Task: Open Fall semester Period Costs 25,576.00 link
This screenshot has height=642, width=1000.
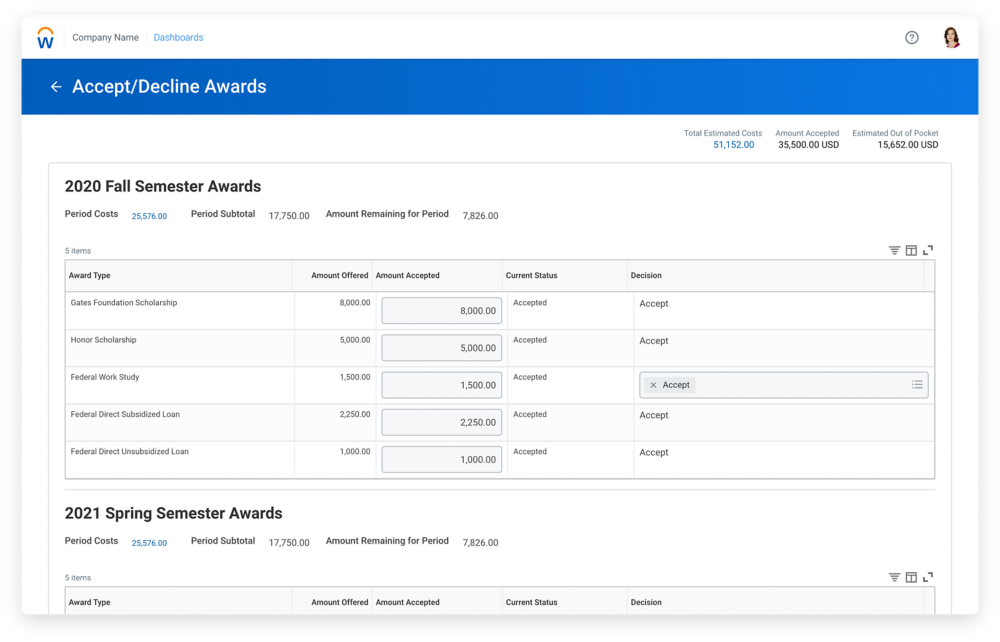Action: (149, 216)
